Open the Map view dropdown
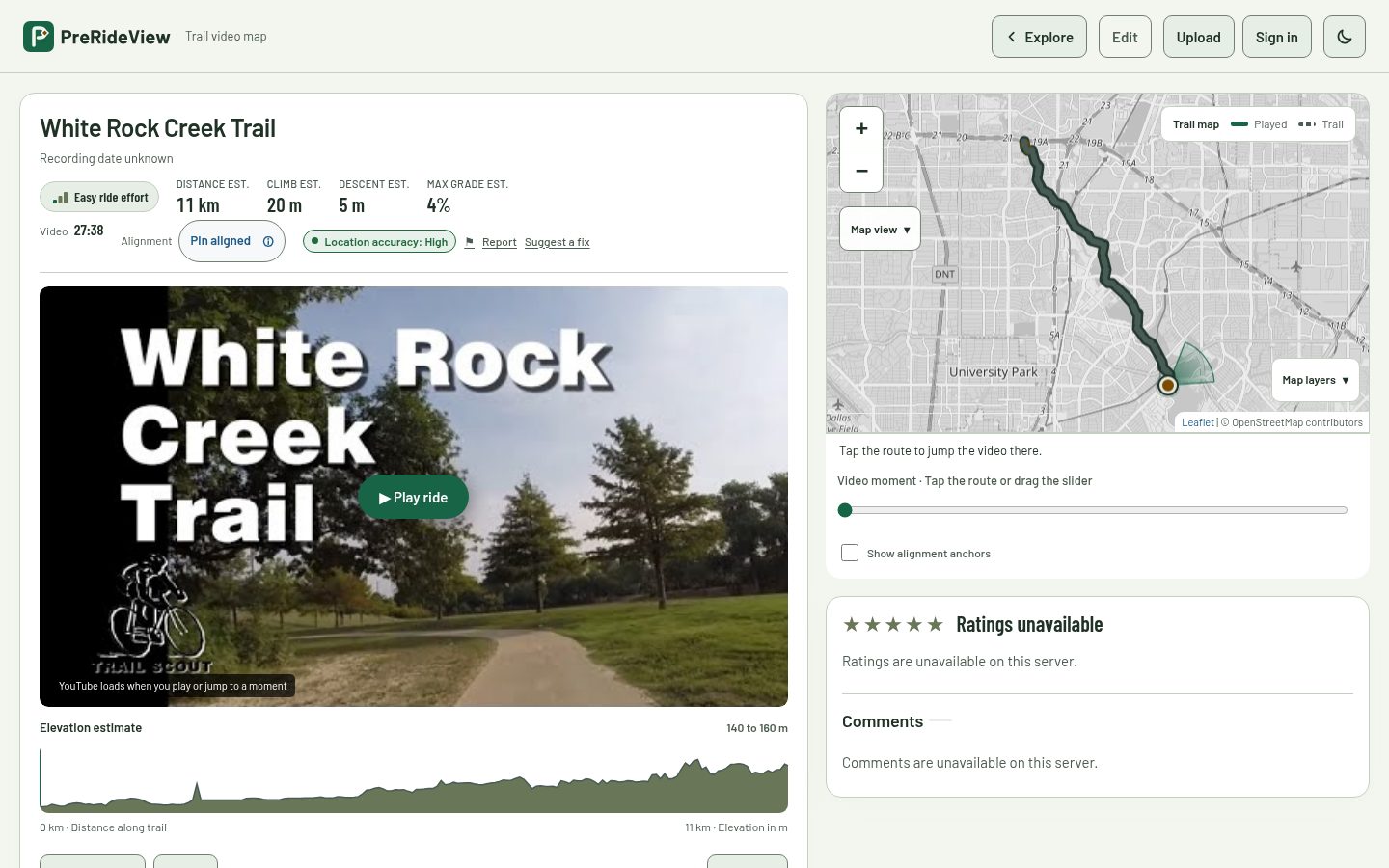1389x868 pixels. click(880, 230)
